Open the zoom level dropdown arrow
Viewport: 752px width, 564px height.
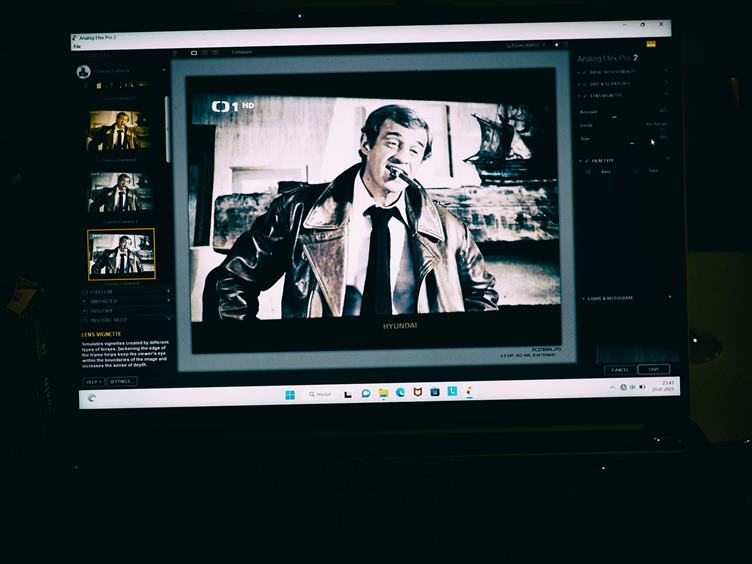[x=544, y=45]
